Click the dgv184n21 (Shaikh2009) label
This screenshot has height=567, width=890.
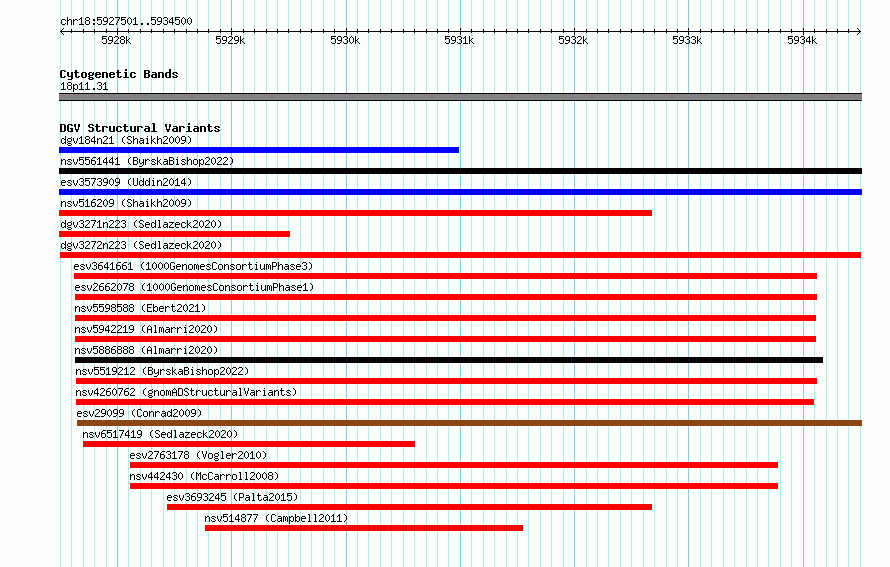coord(126,140)
